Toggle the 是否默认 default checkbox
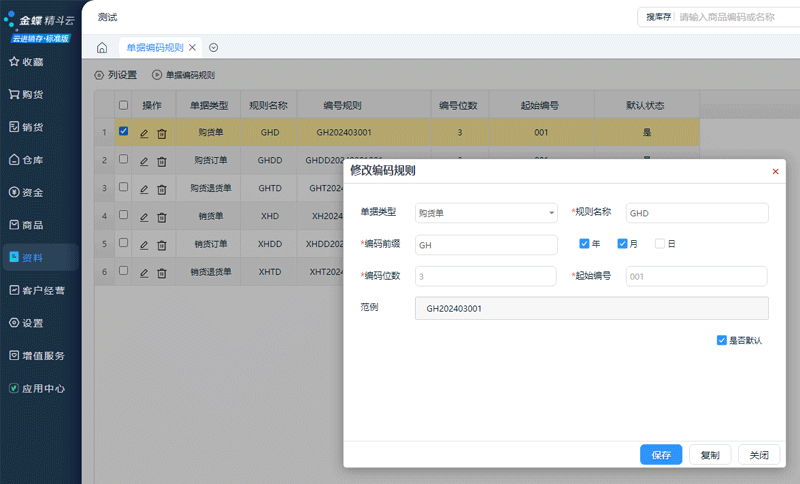800x484 pixels. pos(721,340)
